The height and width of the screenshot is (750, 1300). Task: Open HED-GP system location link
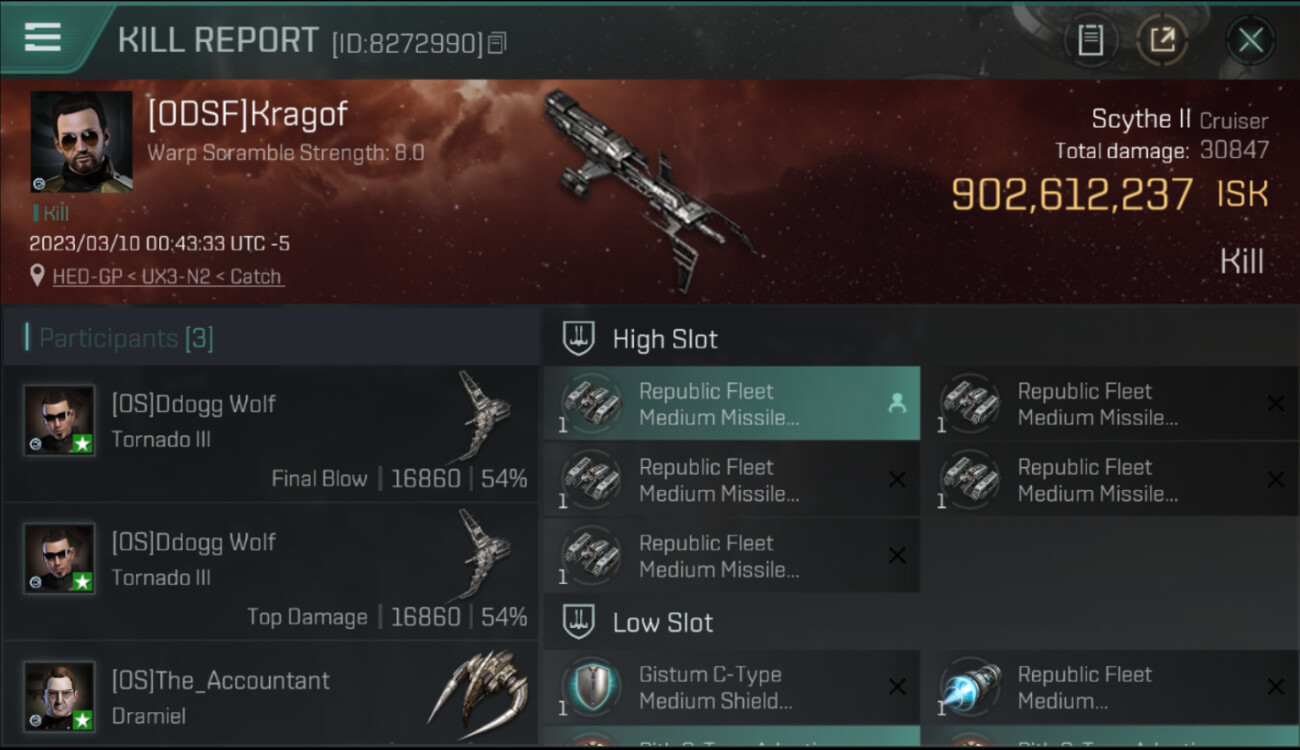[x=89, y=277]
